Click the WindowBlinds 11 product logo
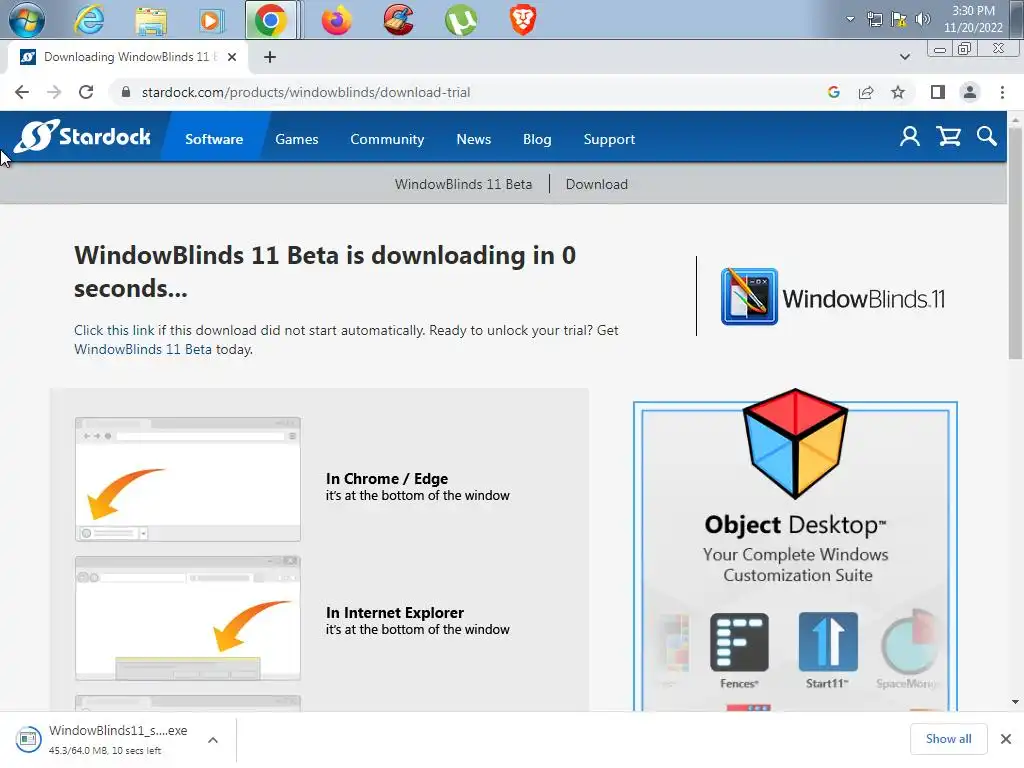The height and width of the screenshot is (768, 1024). click(x=833, y=297)
